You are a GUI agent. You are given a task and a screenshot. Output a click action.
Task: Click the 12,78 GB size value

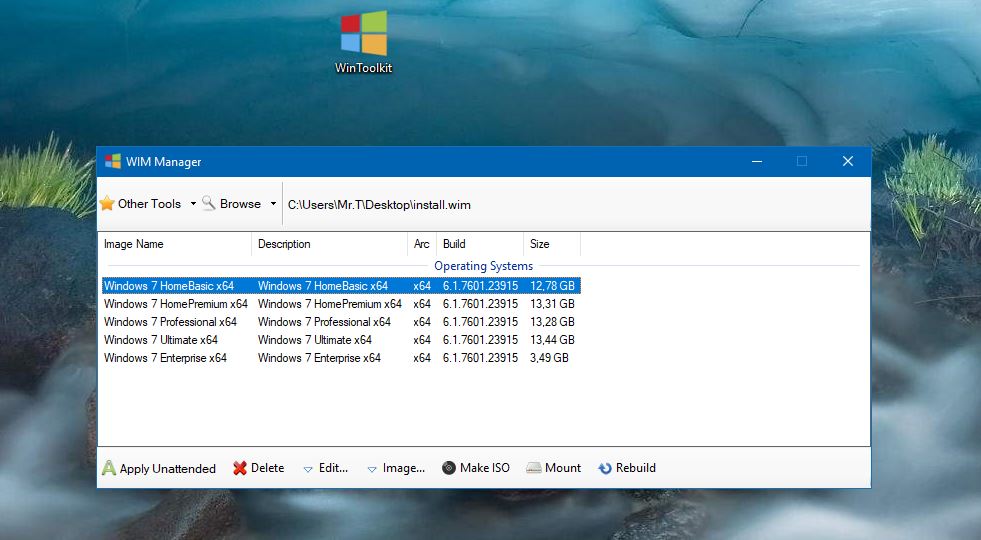coord(552,286)
